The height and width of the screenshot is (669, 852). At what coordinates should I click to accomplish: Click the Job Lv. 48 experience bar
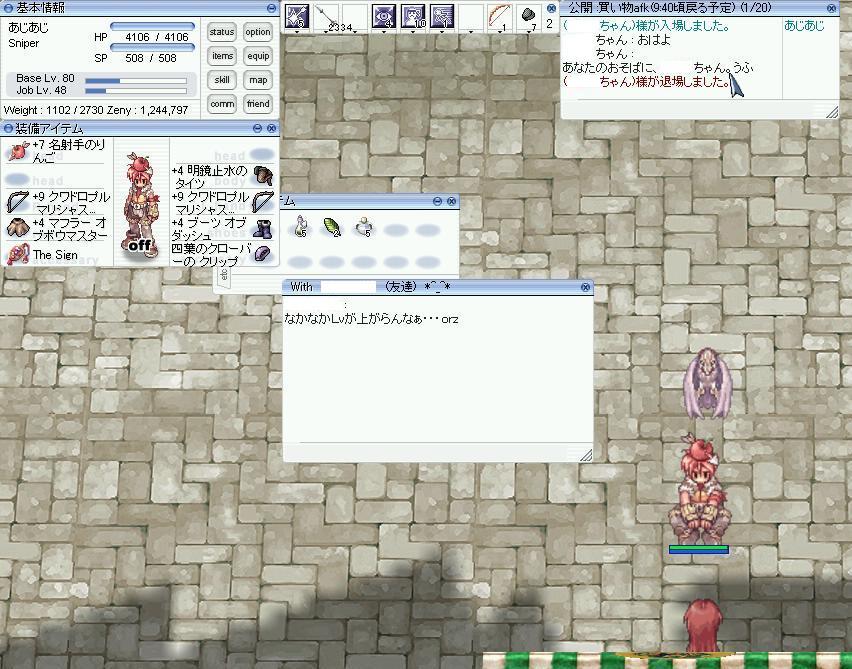point(136,91)
